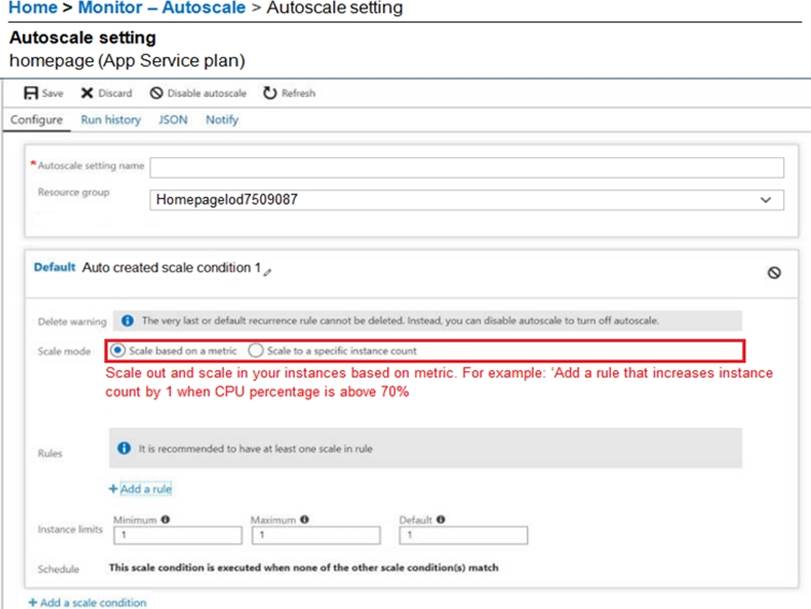Select Scale based on a metric radio
The height and width of the screenshot is (609, 811).
pyautogui.click(x=118, y=351)
